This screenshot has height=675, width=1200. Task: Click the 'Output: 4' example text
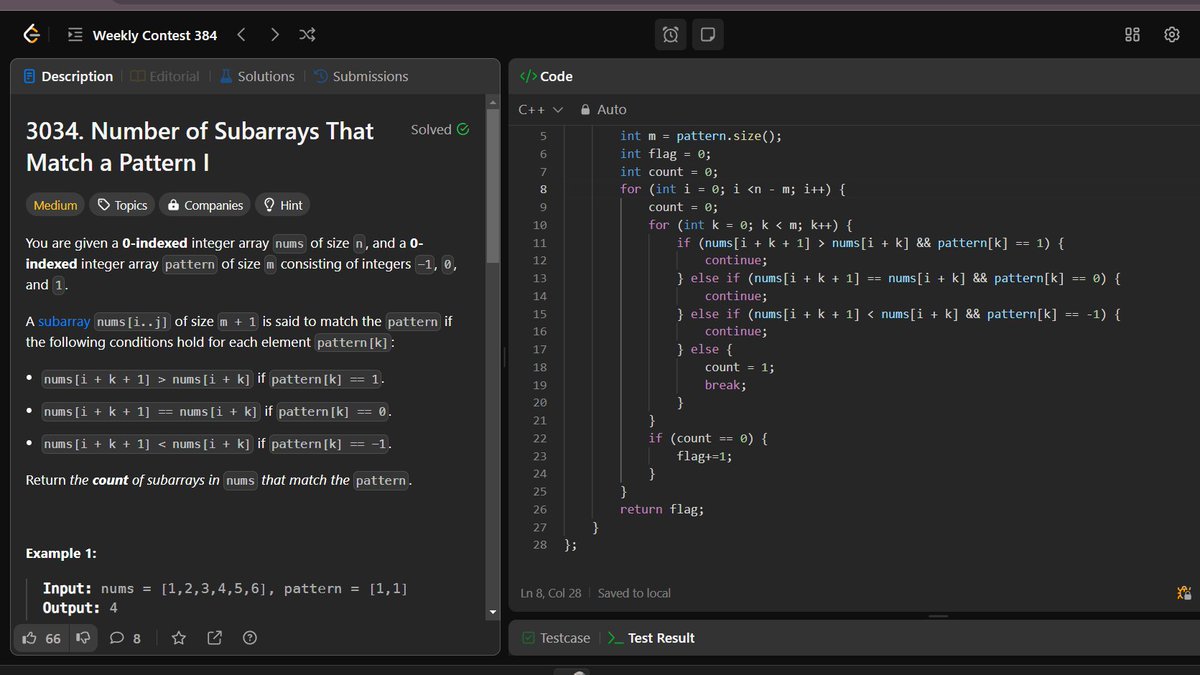click(80, 608)
